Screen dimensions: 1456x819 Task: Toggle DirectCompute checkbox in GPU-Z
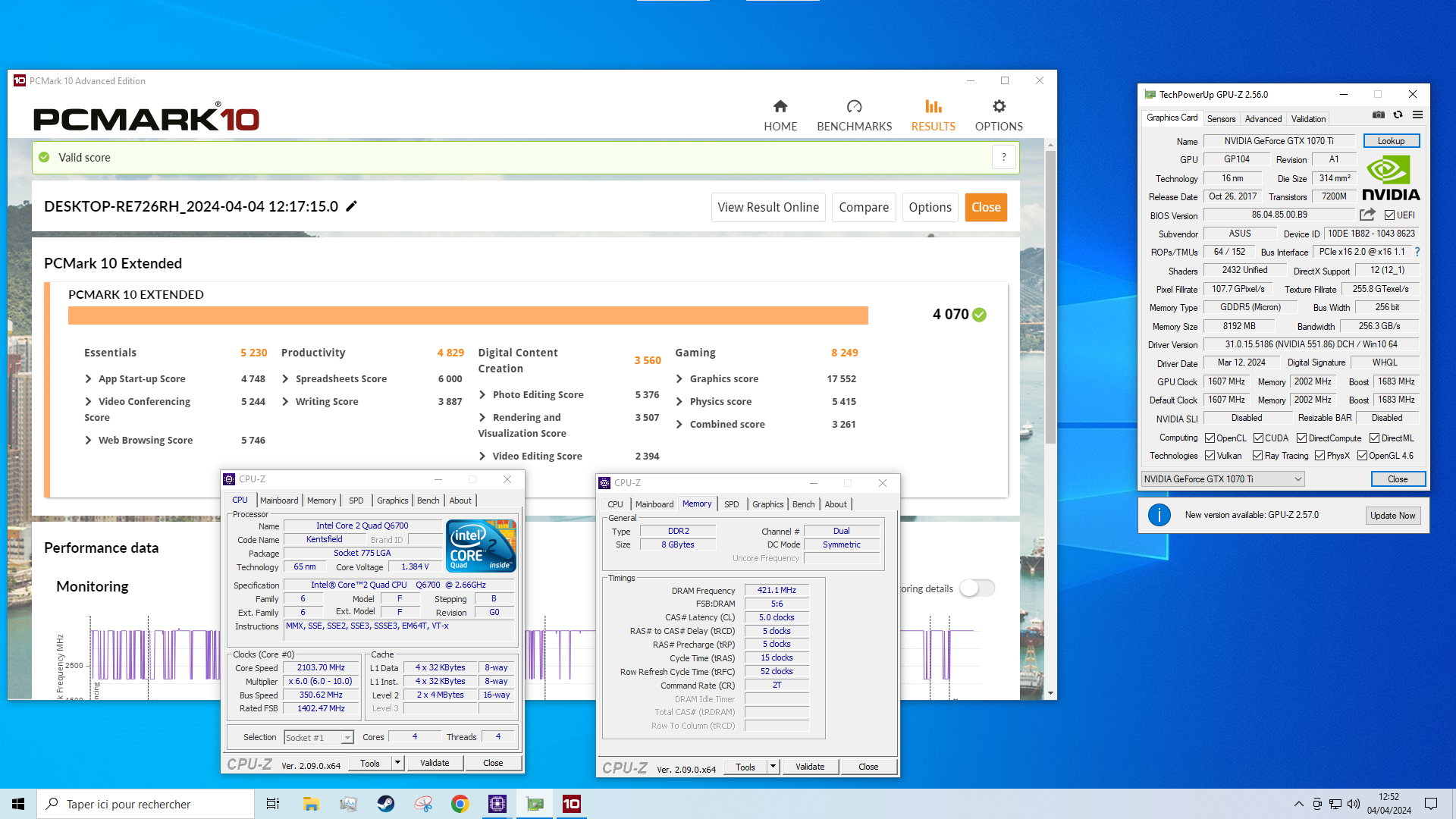pyautogui.click(x=1301, y=438)
